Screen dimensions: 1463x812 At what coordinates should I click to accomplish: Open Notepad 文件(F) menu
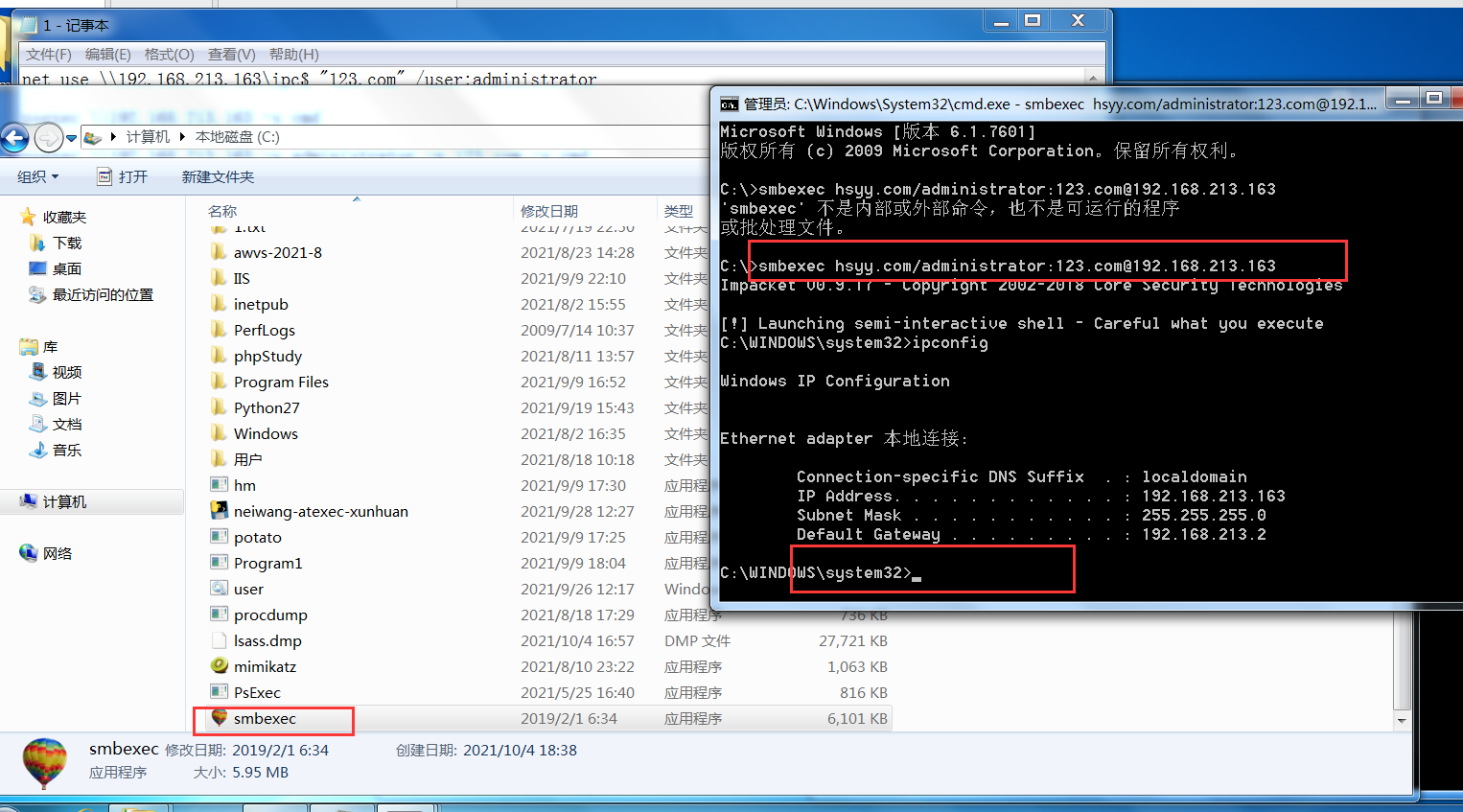49,55
